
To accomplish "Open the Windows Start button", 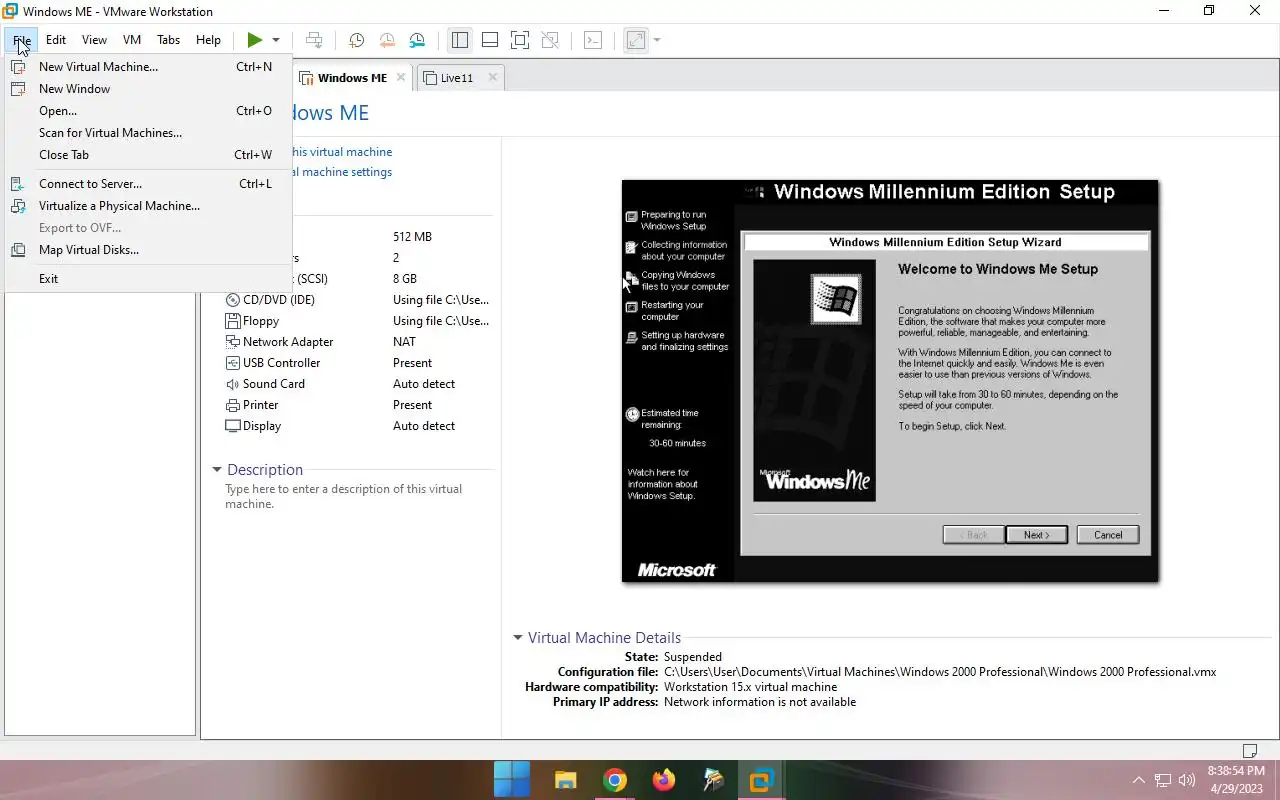I will pos(512,780).
